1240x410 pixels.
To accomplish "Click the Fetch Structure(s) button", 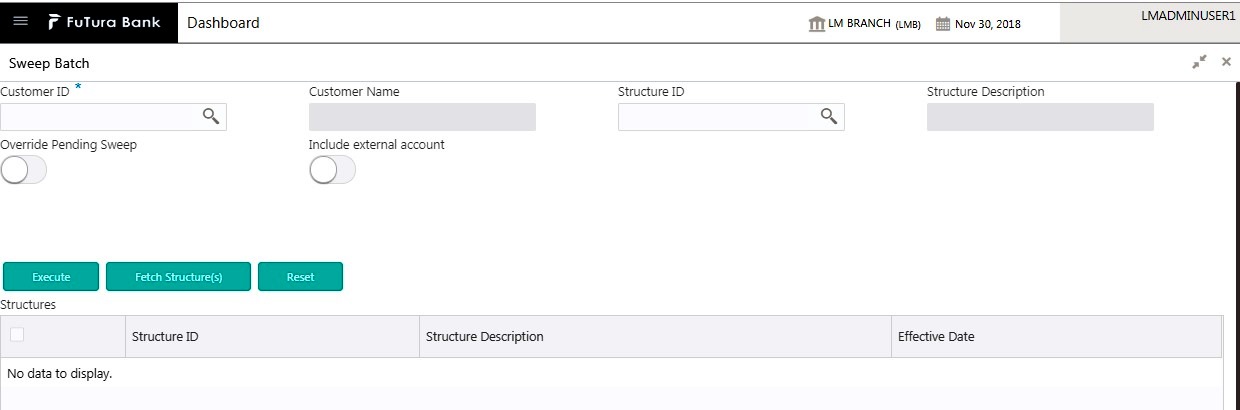I will tap(178, 277).
